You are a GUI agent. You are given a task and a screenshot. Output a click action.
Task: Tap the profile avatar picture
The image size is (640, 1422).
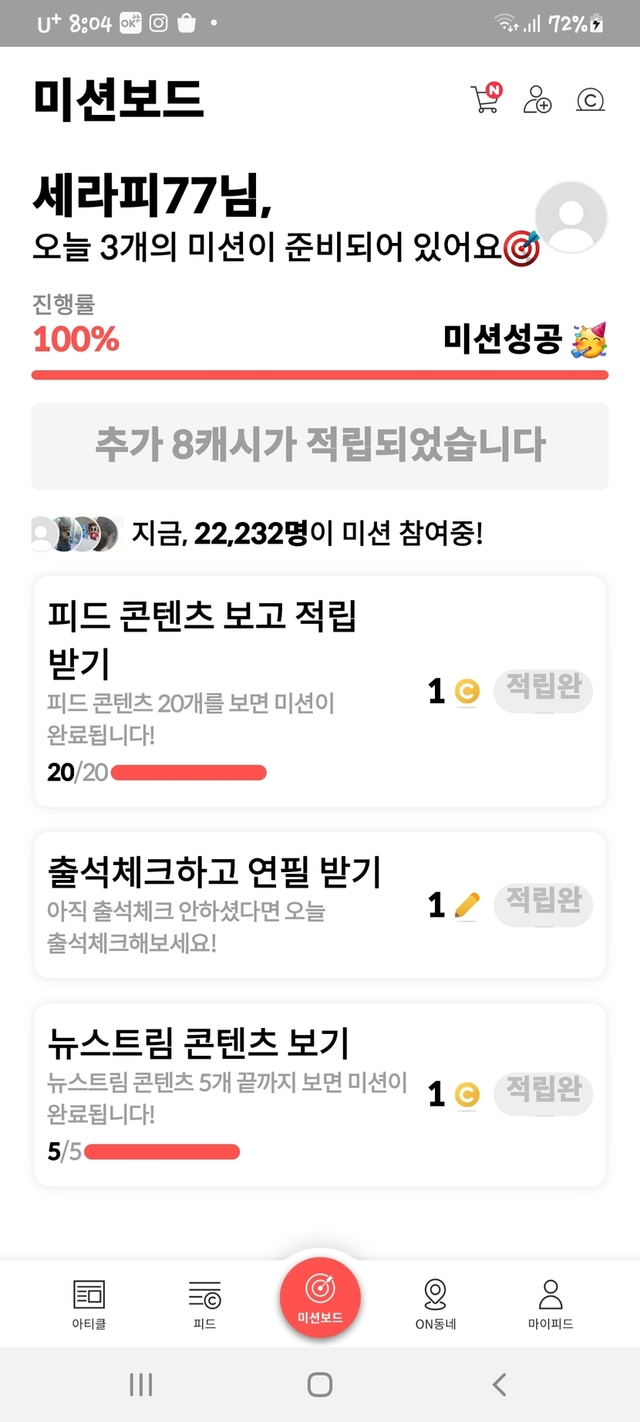pos(571,217)
